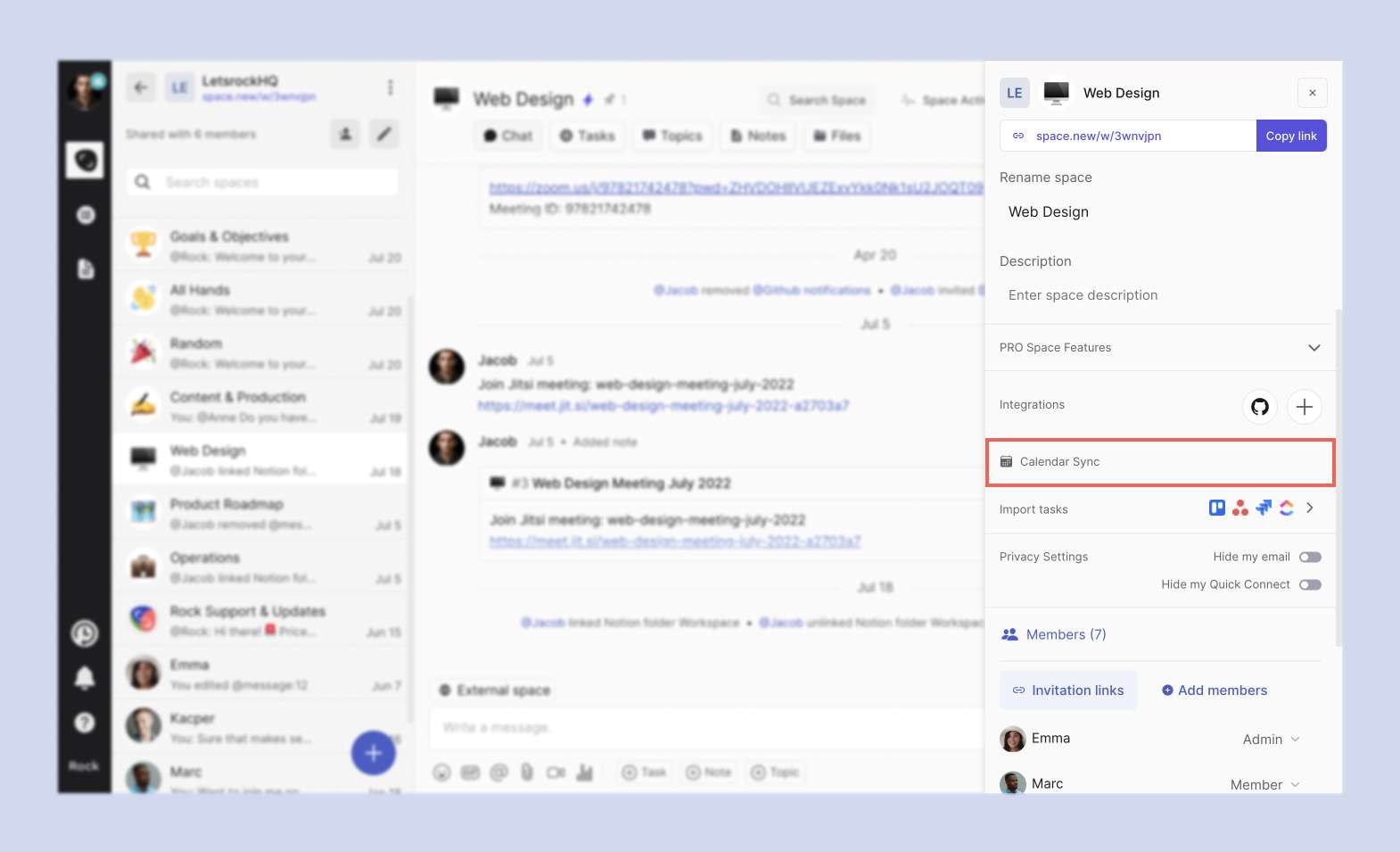This screenshot has width=1400, height=852.
Task: Open Emma's Admin role dropdown
Action: click(x=1272, y=740)
